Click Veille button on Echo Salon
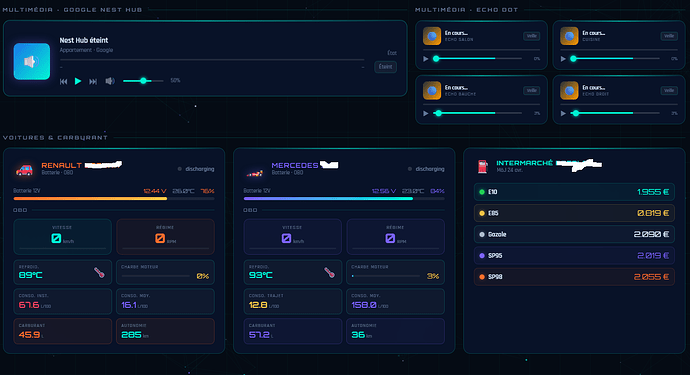This screenshot has width=690, height=375. pyautogui.click(x=532, y=36)
